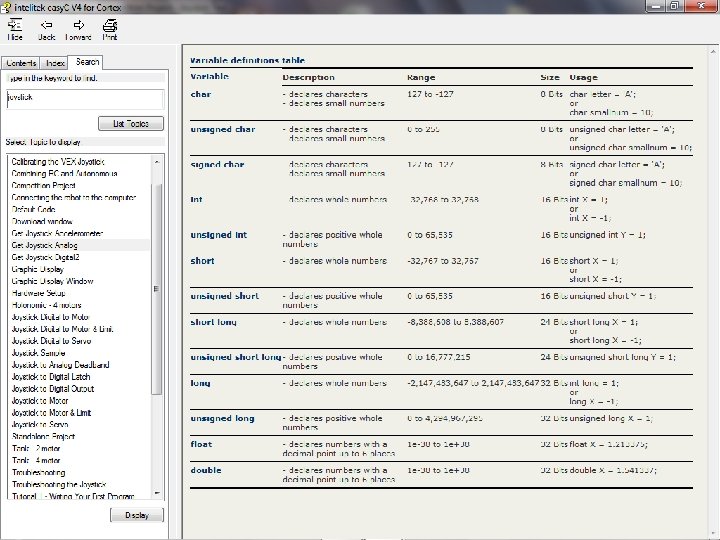The image size is (720, 540).
Task: Select topic Joystick Digital to Motor & Limit
Action: point(62,329)
